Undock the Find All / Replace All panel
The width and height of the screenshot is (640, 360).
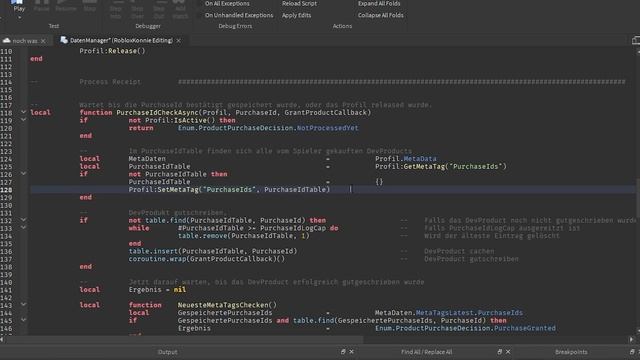tap(500, 351)
